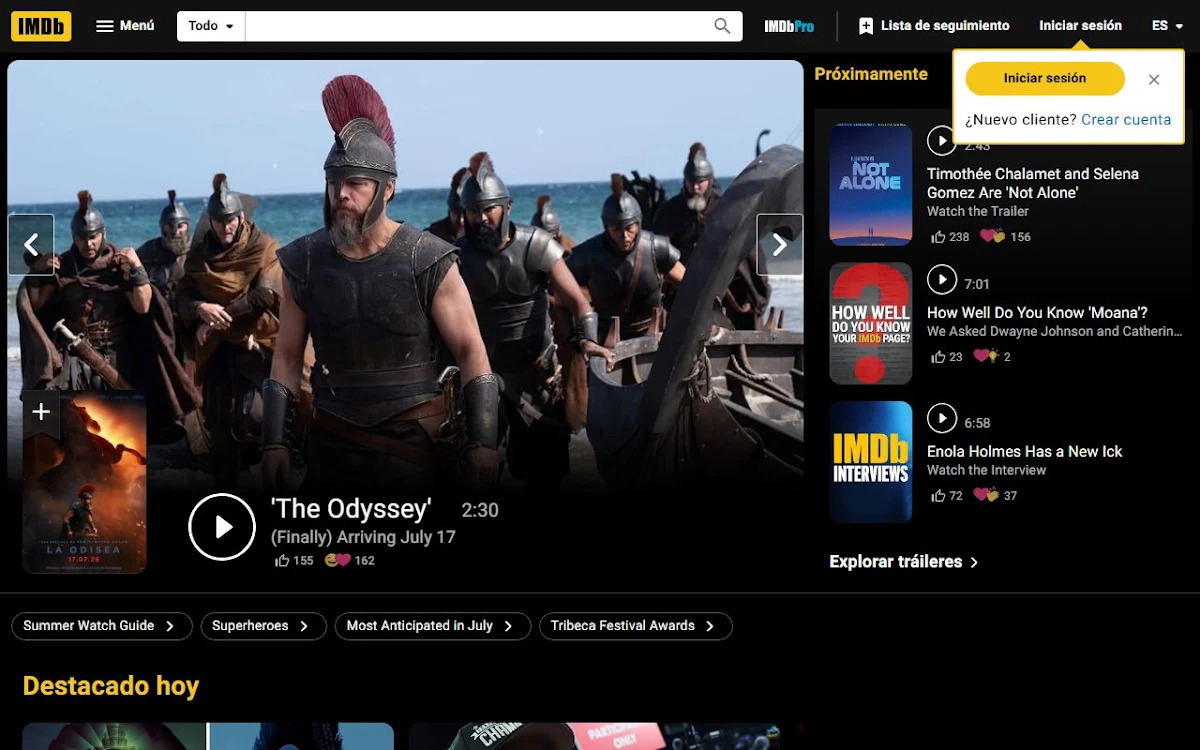Click the yellow Iniciar sesión button
Image resolution: width=1200 pixels, height=750 pixels.
tap(1045, 78)
